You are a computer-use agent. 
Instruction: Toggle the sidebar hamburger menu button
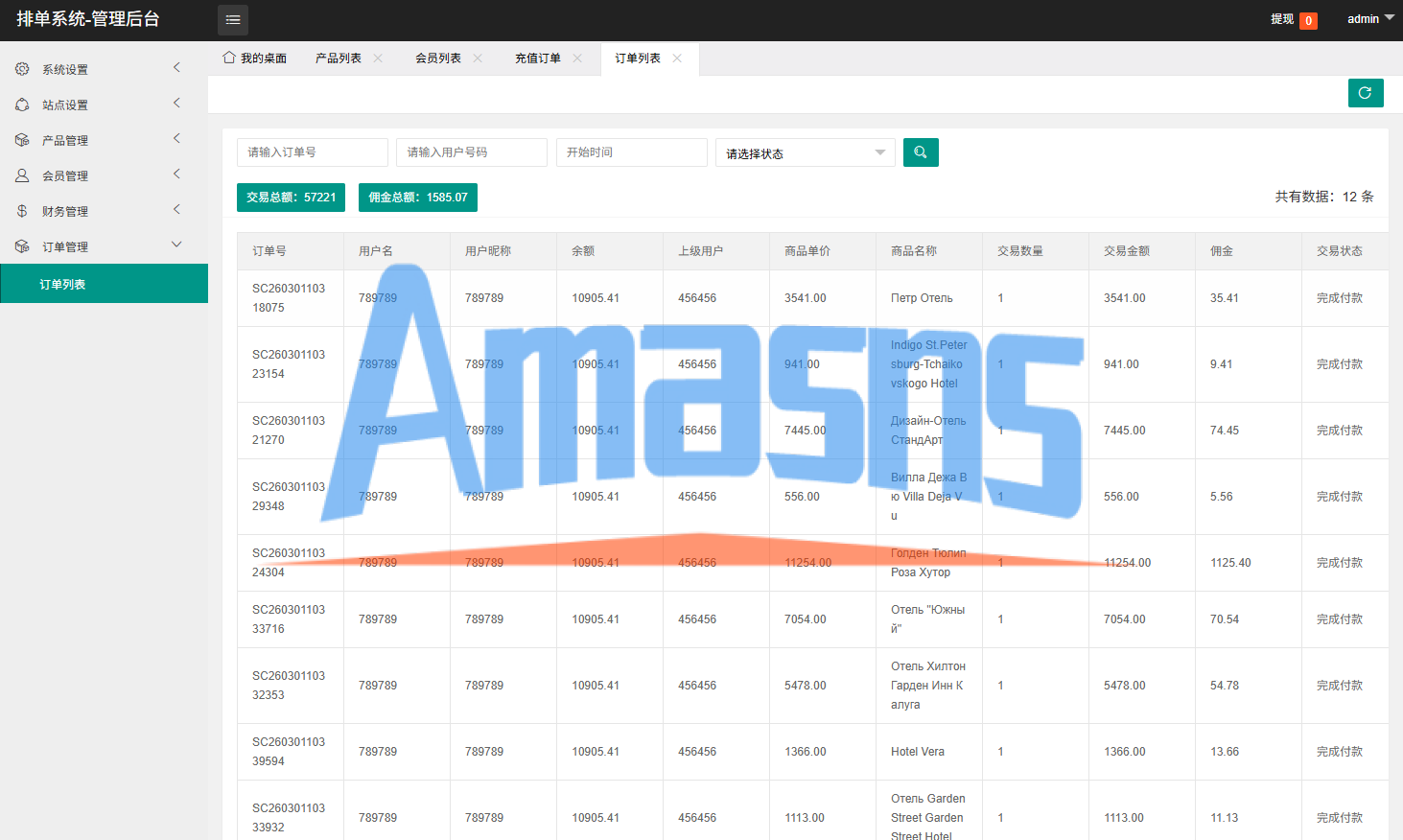pos(233,20)
